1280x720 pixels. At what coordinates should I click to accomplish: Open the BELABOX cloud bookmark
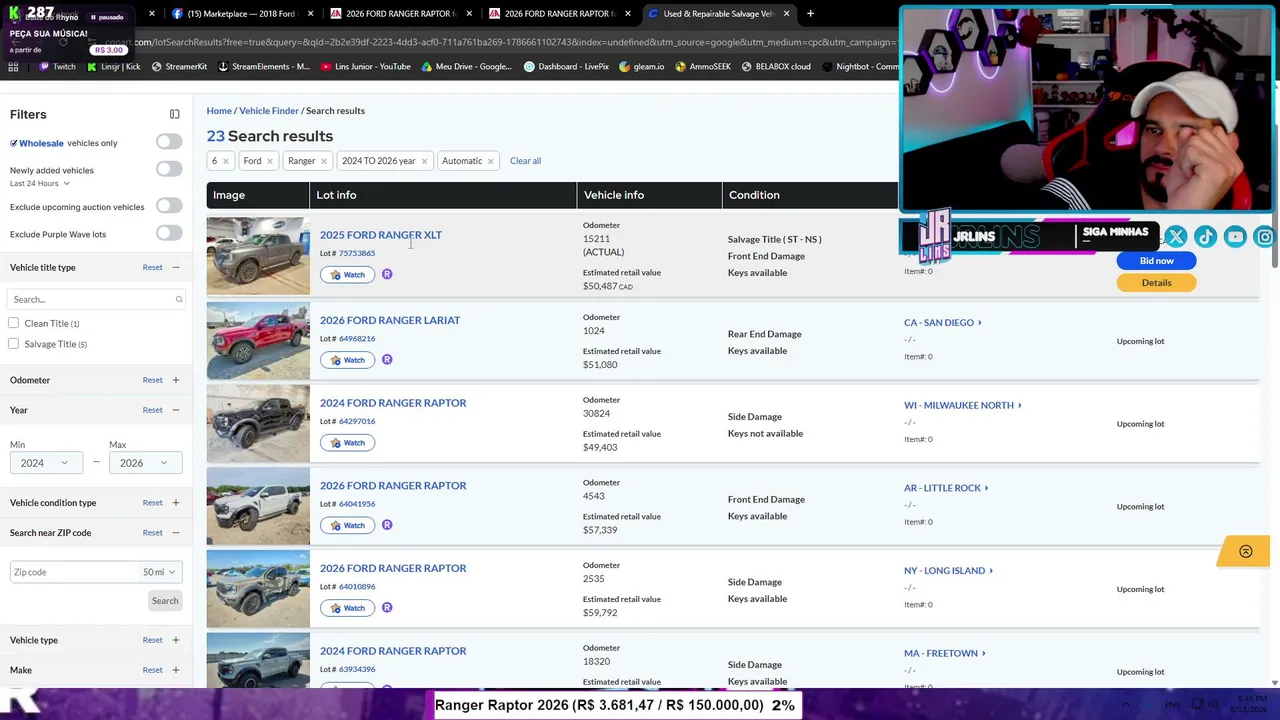[x=776, y=67]
